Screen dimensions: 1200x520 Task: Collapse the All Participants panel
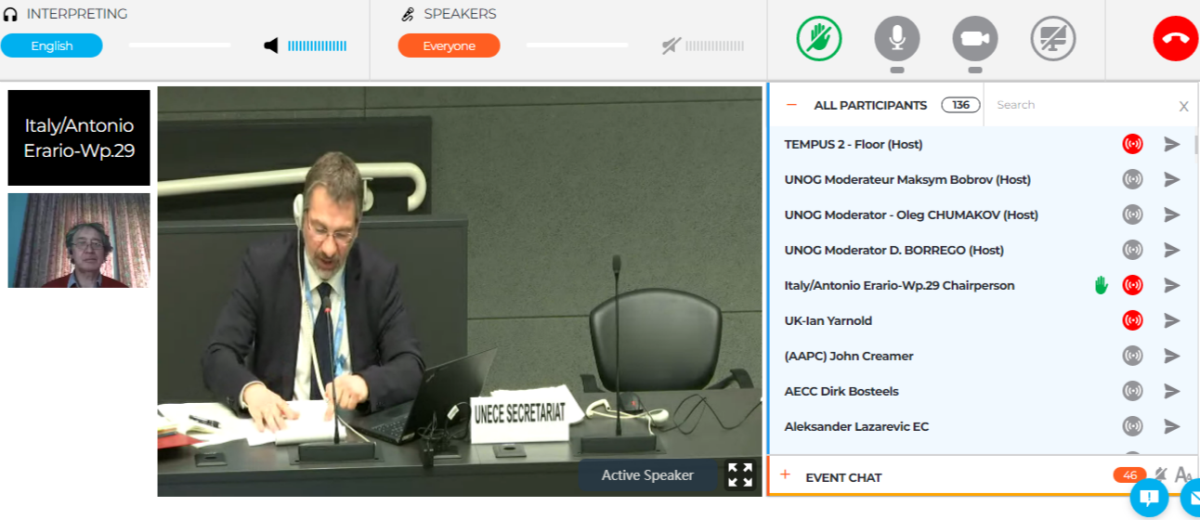point(792,105)
